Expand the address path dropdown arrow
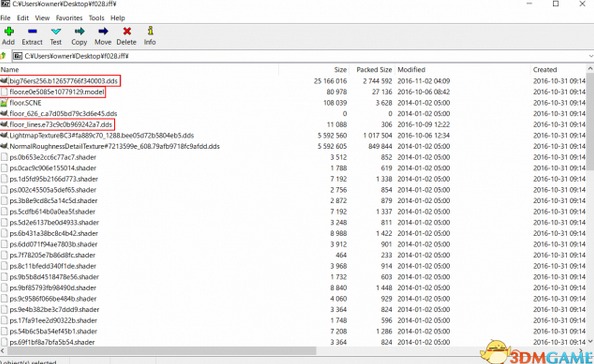 591,56
